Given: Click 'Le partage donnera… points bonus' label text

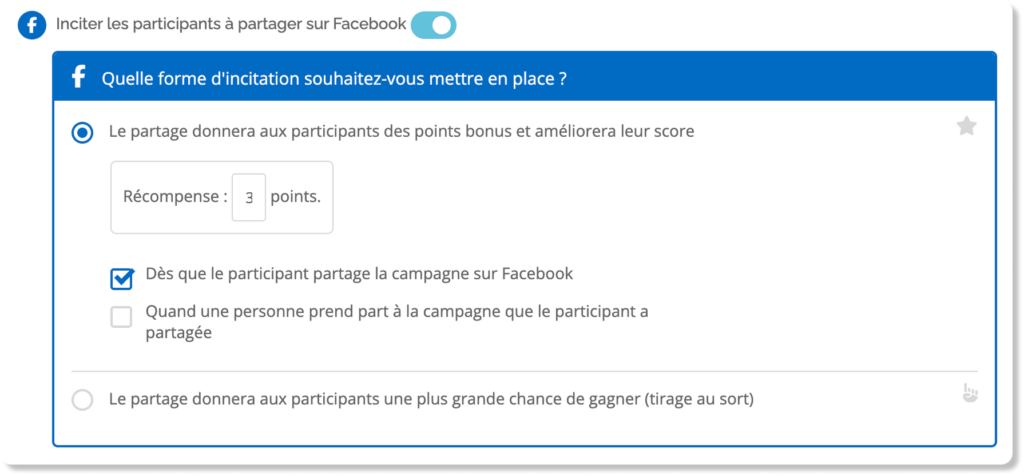Looking at the screenshot, I should pos(400,131).
